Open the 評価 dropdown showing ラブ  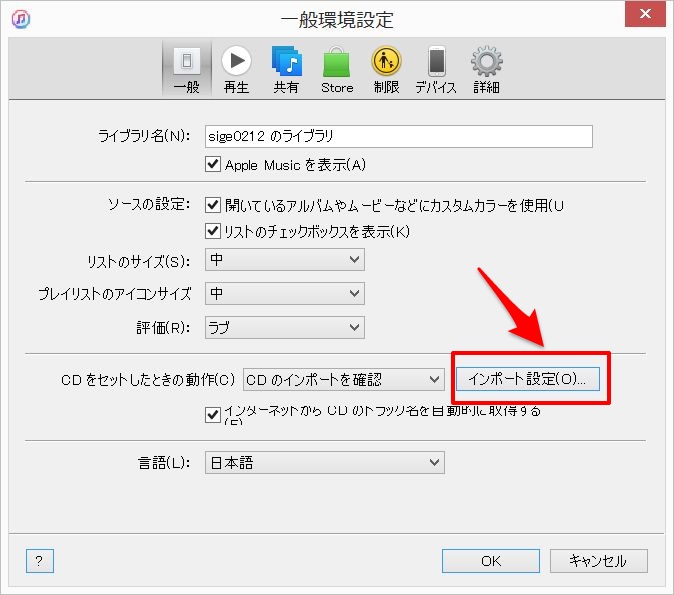pos(285,327)
